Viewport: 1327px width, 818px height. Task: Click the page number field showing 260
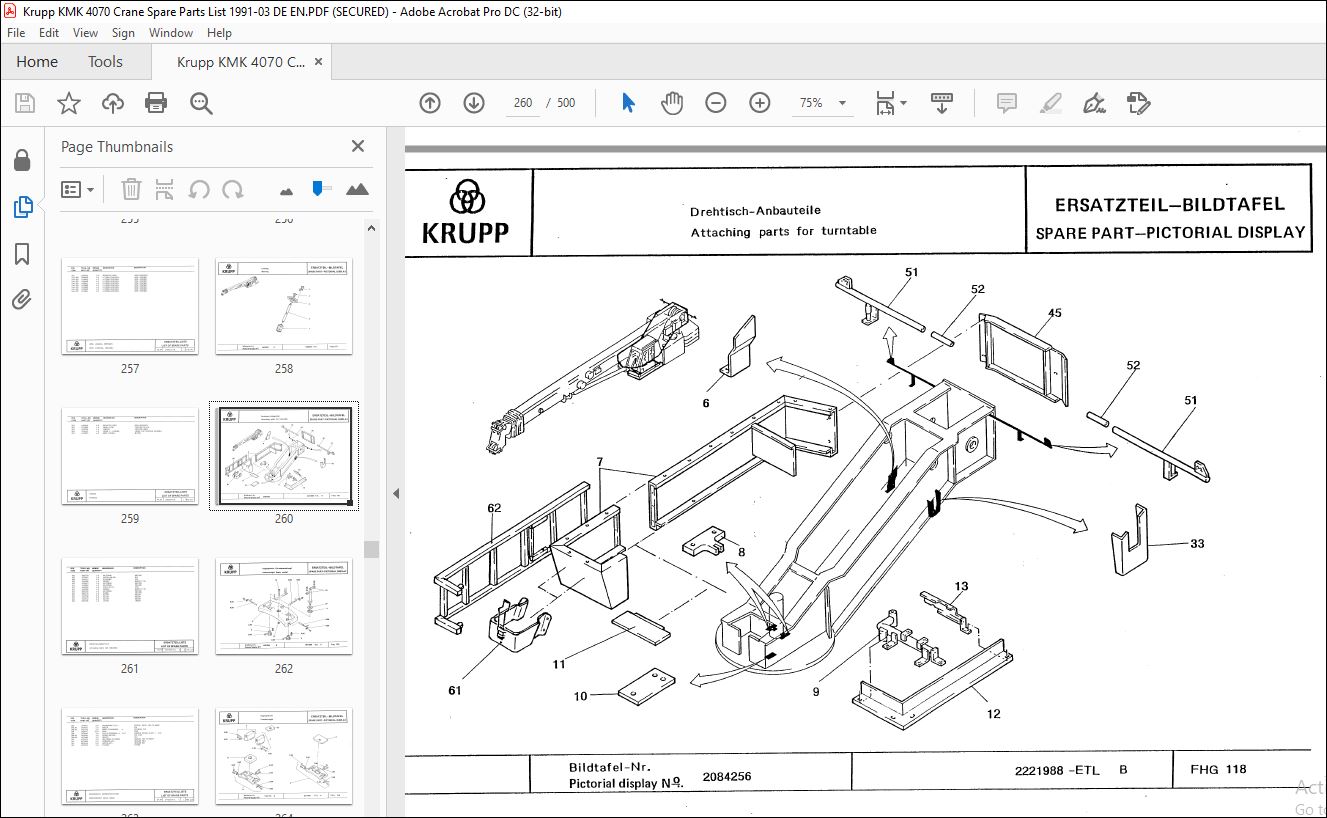[x=523, y=103]
